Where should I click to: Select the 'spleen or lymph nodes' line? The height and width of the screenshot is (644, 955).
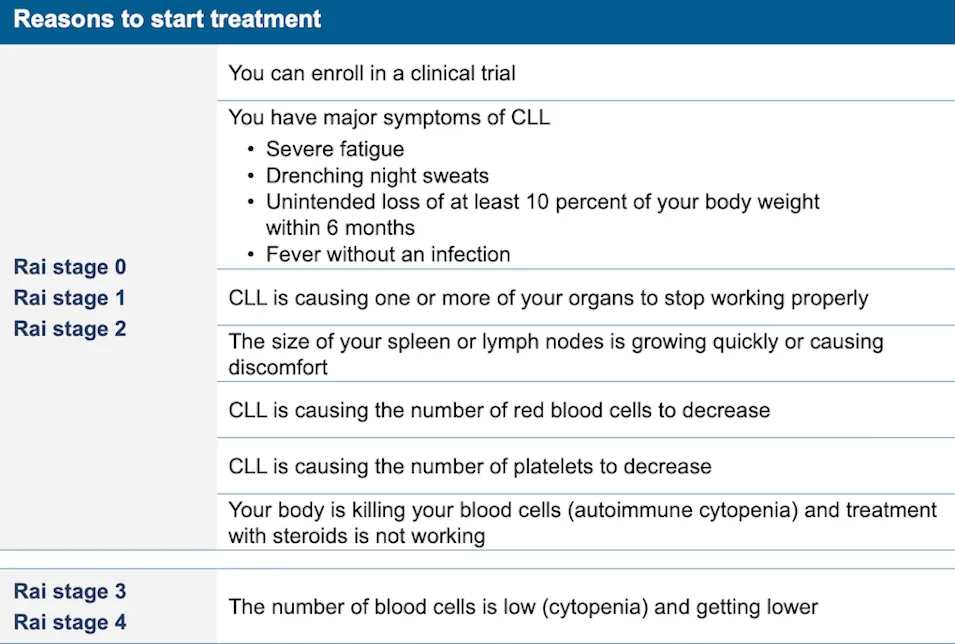coord(555,342)
